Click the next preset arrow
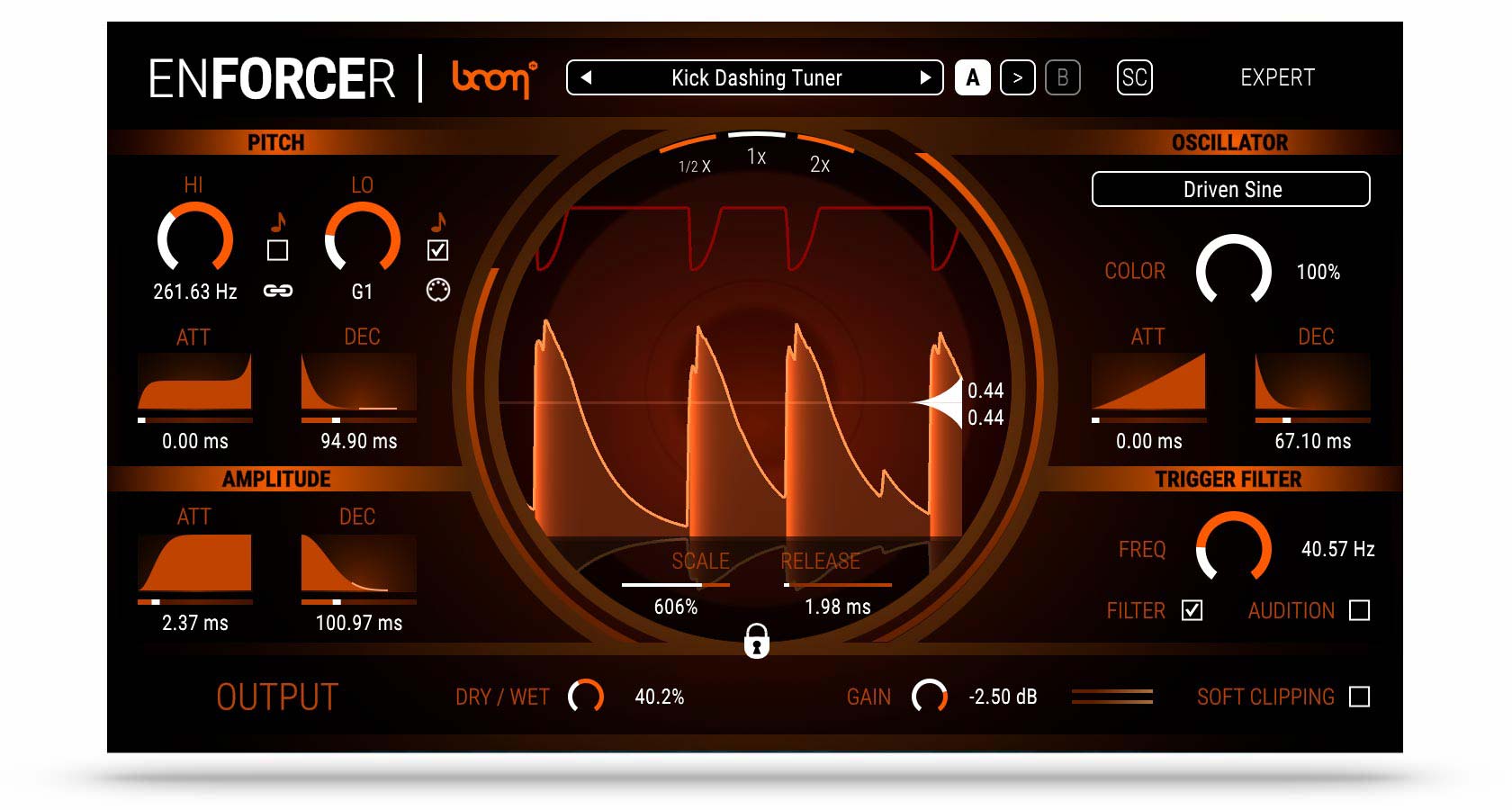Screen dimensions: 1512x810 tap(924, 78)
